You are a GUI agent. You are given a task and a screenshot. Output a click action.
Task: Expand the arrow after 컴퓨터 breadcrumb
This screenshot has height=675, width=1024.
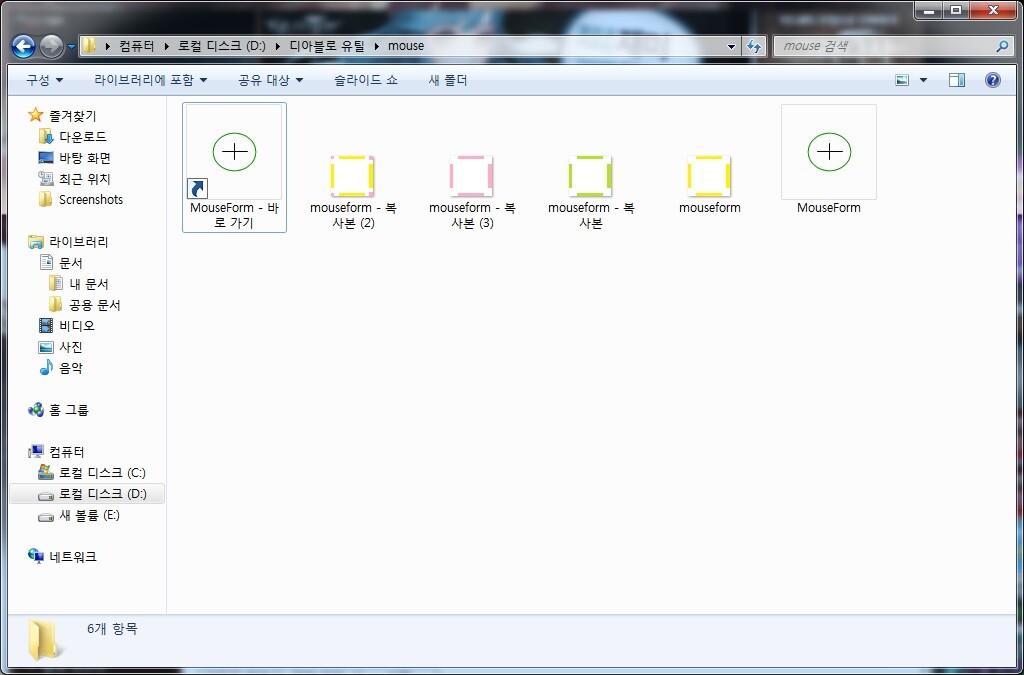[167, 46]
